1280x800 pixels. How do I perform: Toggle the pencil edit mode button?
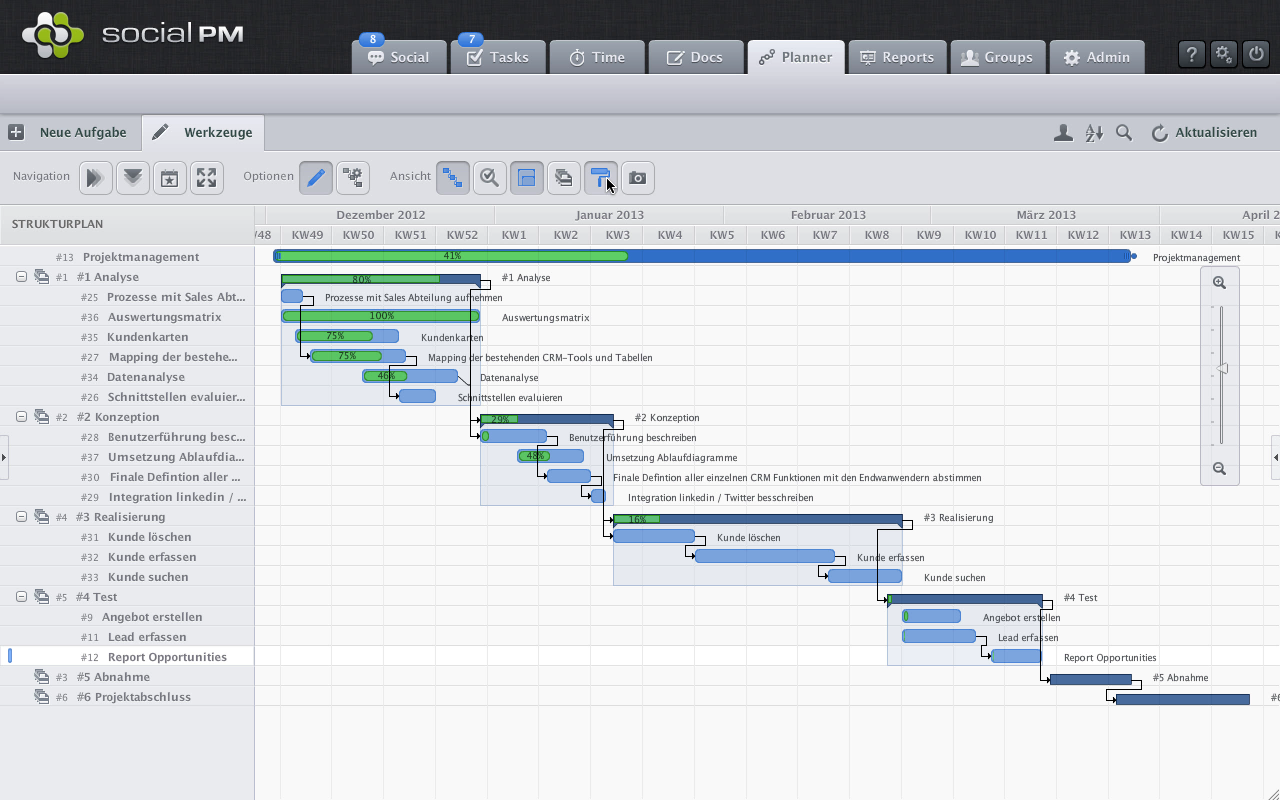[x=316, y=178]
